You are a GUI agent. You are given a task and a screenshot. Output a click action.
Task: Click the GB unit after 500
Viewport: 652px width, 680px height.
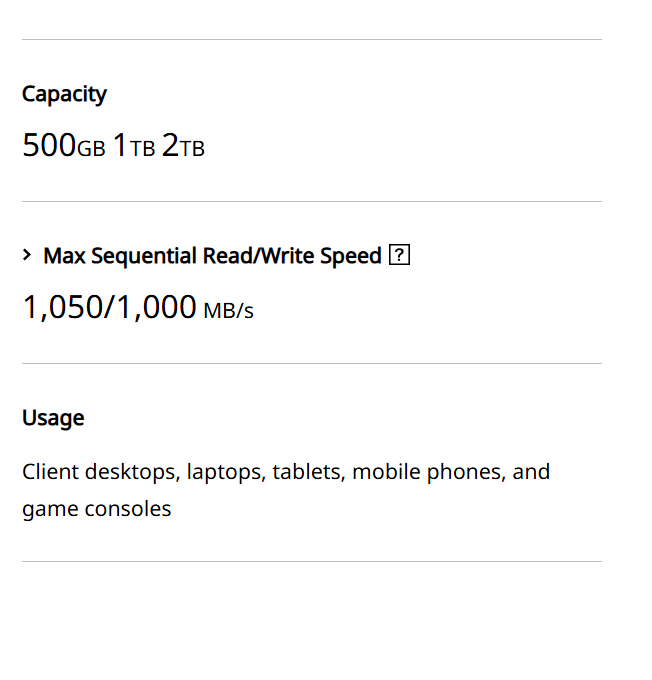tap(91, 149)
